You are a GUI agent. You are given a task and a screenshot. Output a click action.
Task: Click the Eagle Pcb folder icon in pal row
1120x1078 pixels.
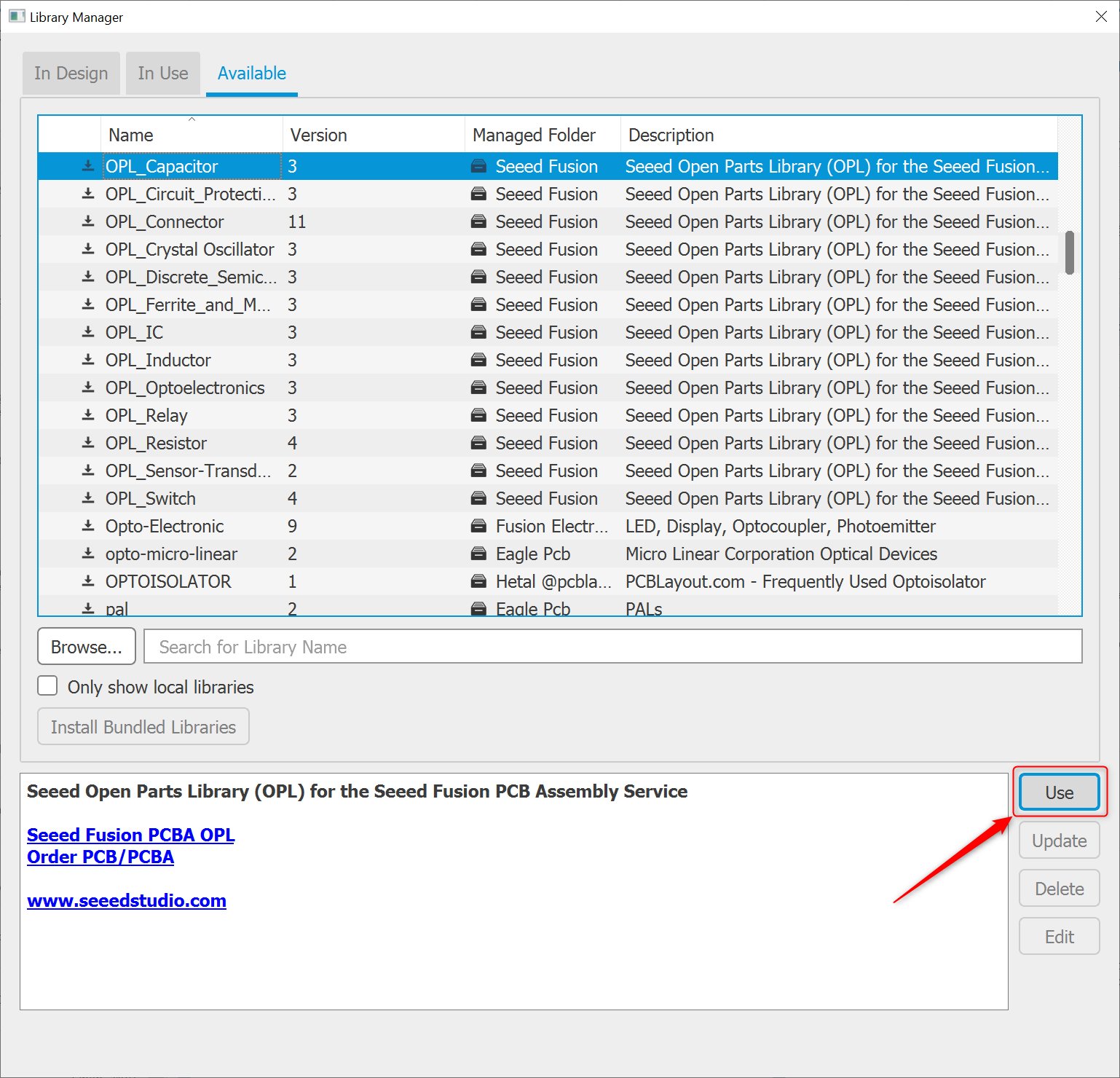coord(478,609)
